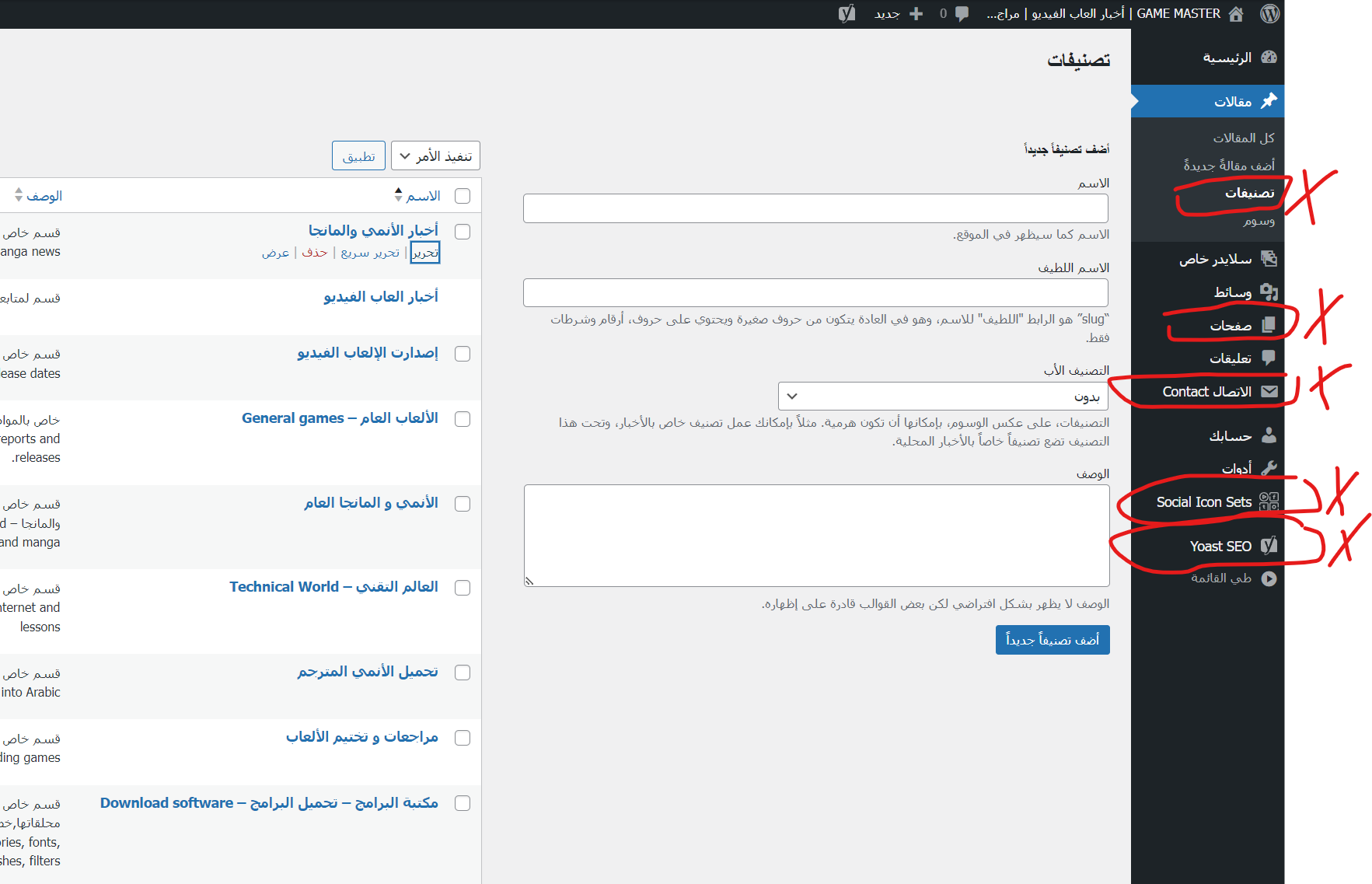The width and height of the screenshot is (1372, 884).
Task: Select the Technical World category checkbox
Action: [x=463, y=588]
